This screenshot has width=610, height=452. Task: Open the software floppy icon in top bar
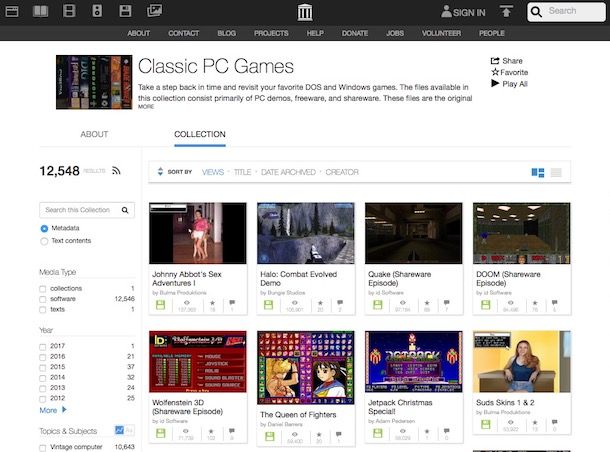tap(125, 11)
